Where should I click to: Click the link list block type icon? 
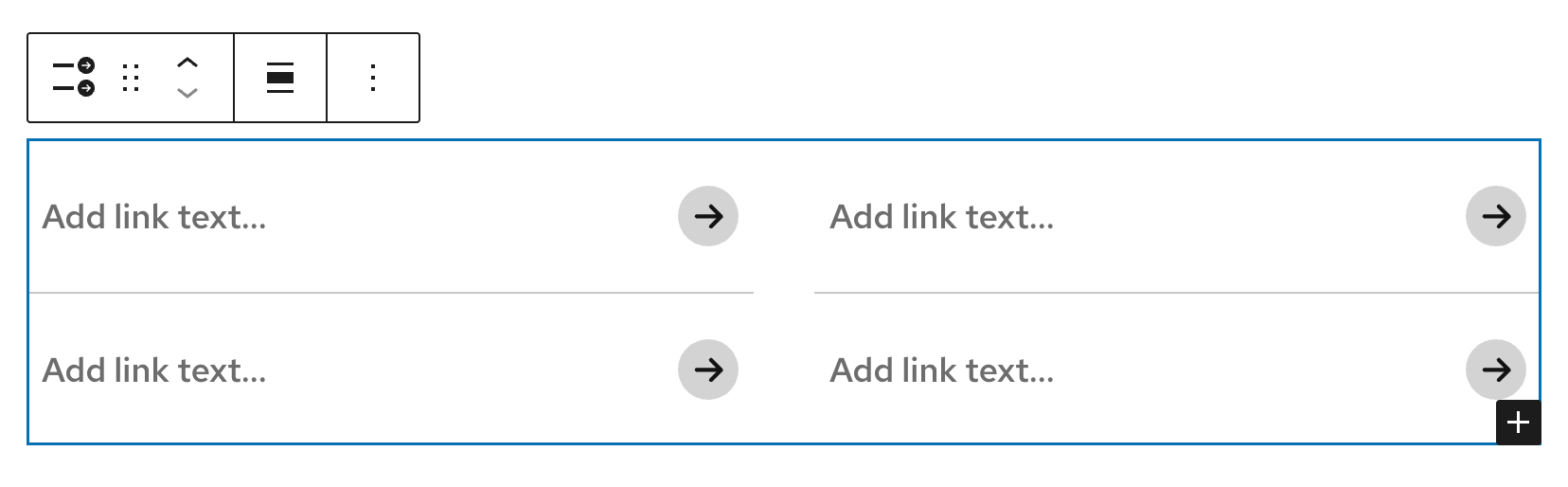[x=74, y=78]
